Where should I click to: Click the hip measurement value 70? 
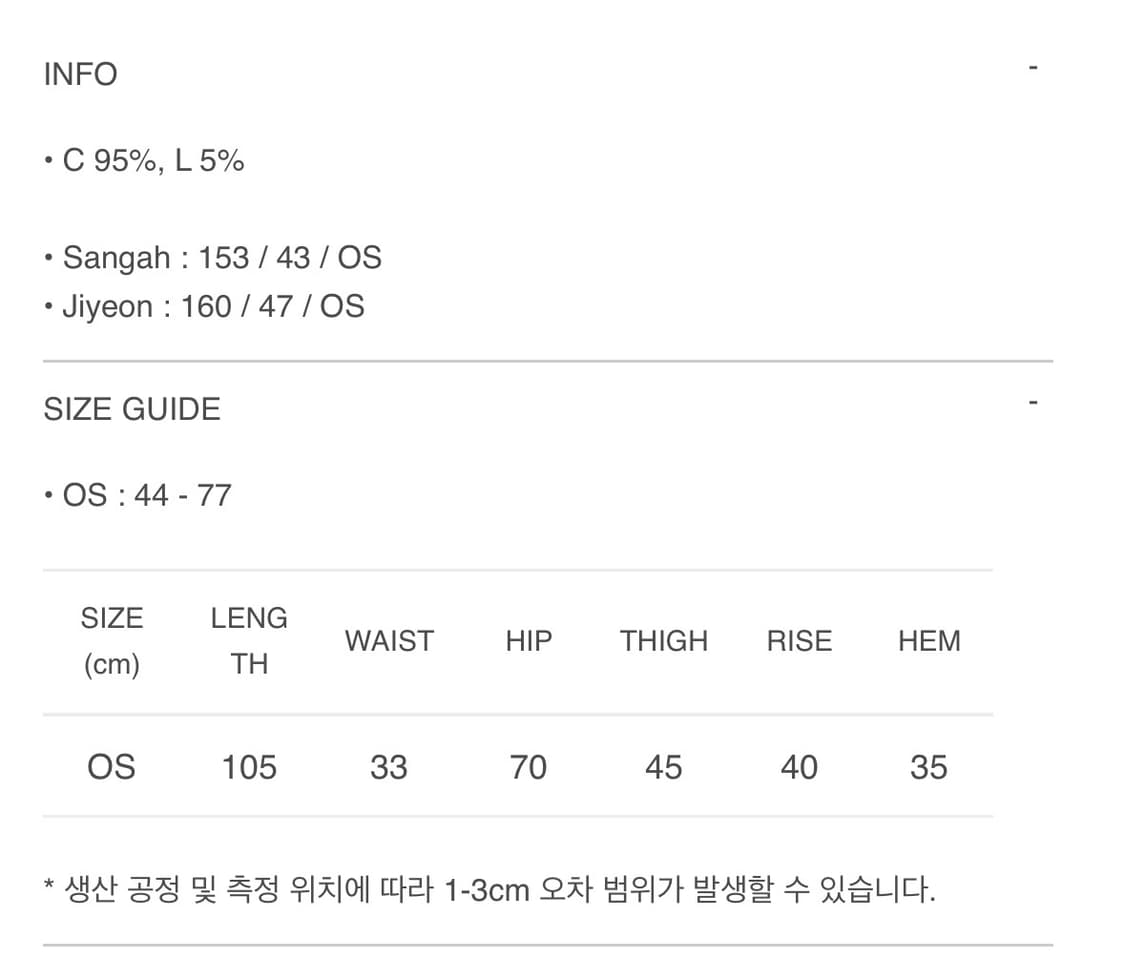[528, 767]
